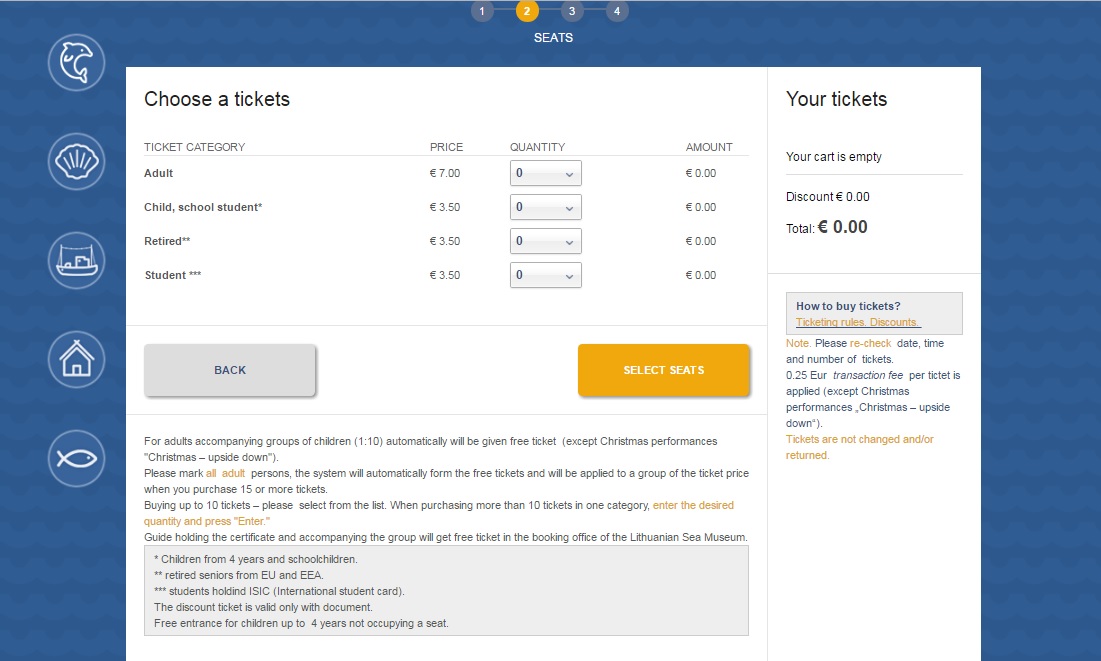Screen dimensions: 1101x661
Task: Select step 4 circle in progress bar
Action: (x=617, y=11)
